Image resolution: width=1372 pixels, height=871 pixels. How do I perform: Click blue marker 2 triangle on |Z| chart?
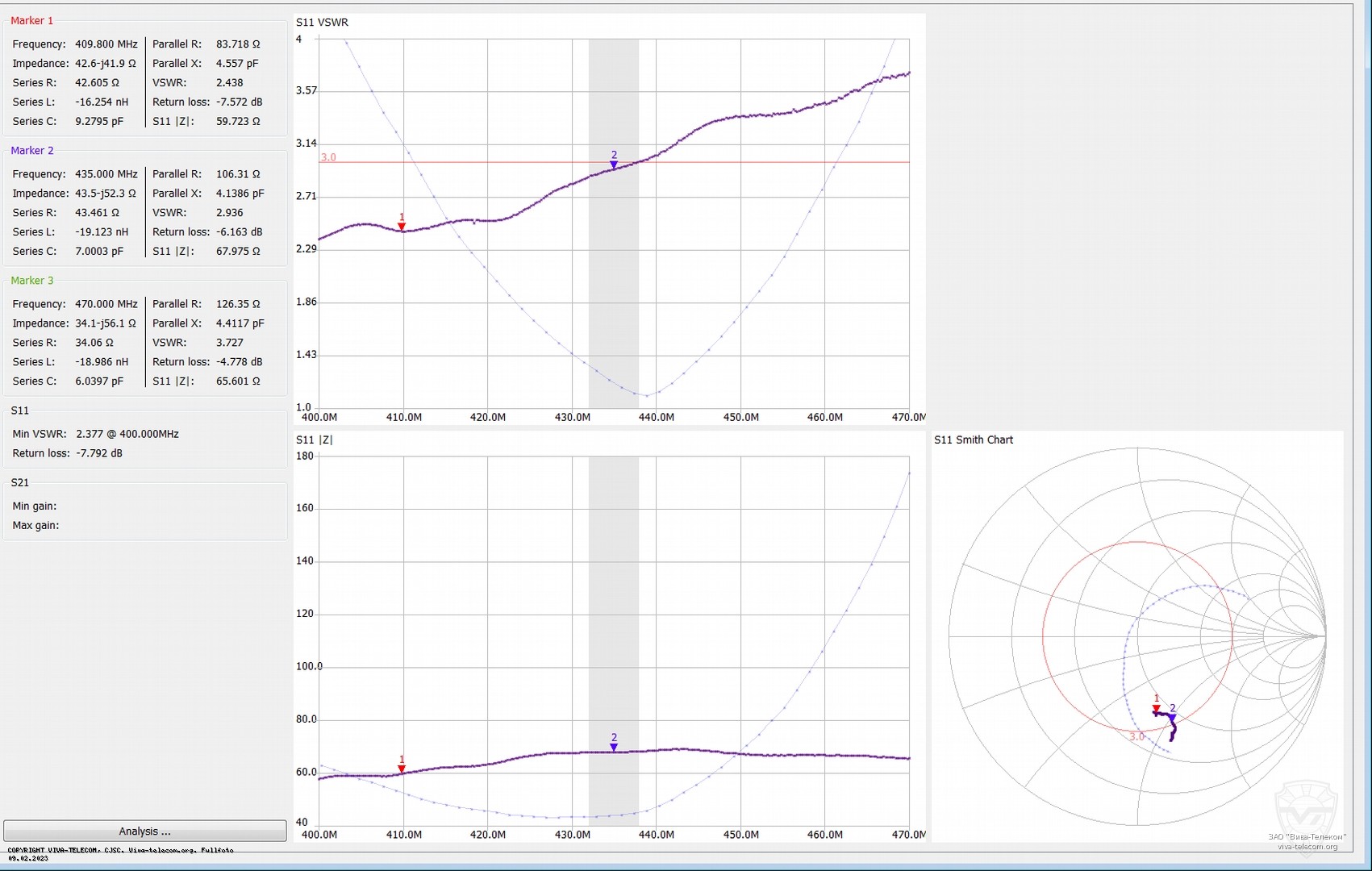click(x=614, y=747)
